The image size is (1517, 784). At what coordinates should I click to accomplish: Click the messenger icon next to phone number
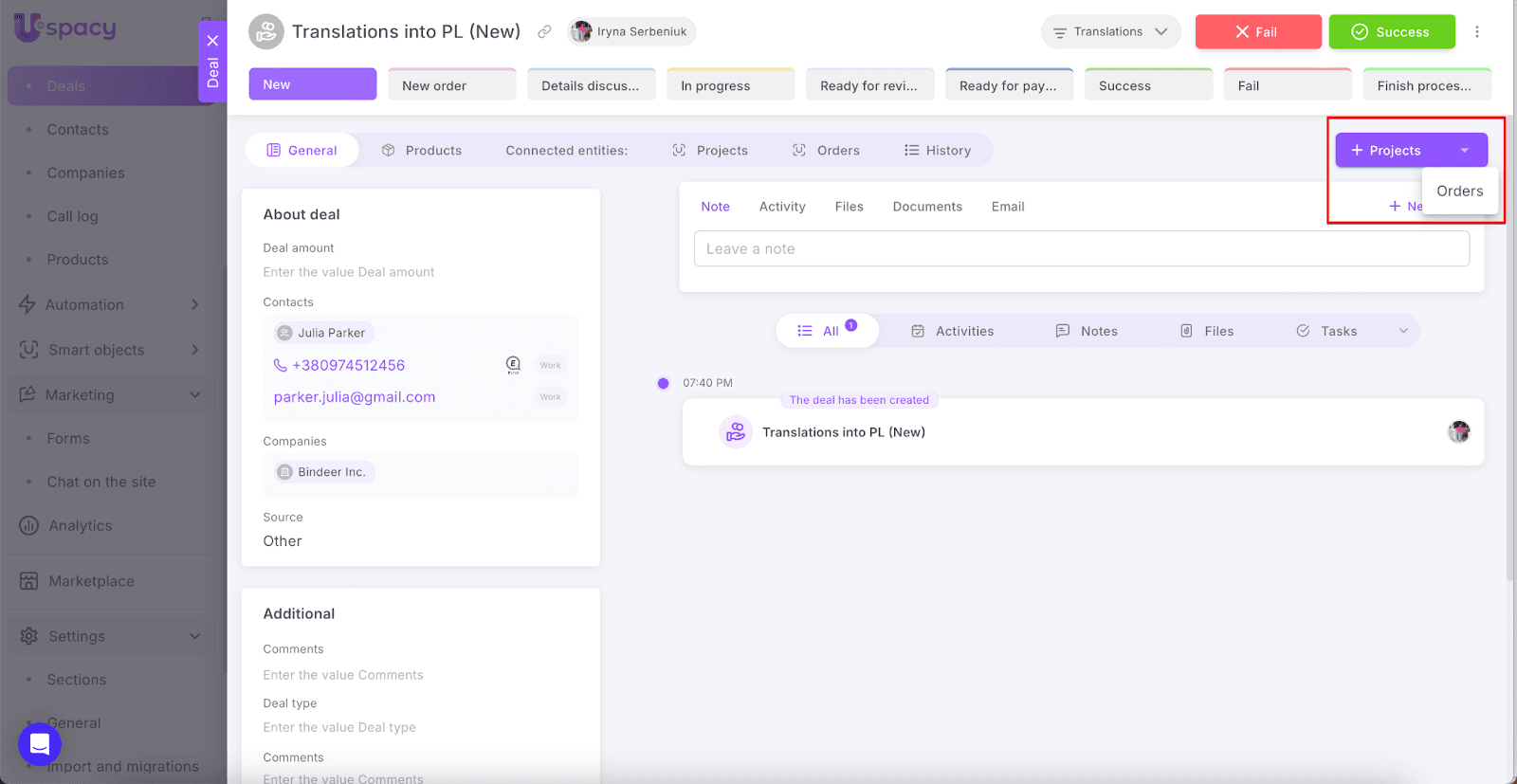[x=513, y=365]
